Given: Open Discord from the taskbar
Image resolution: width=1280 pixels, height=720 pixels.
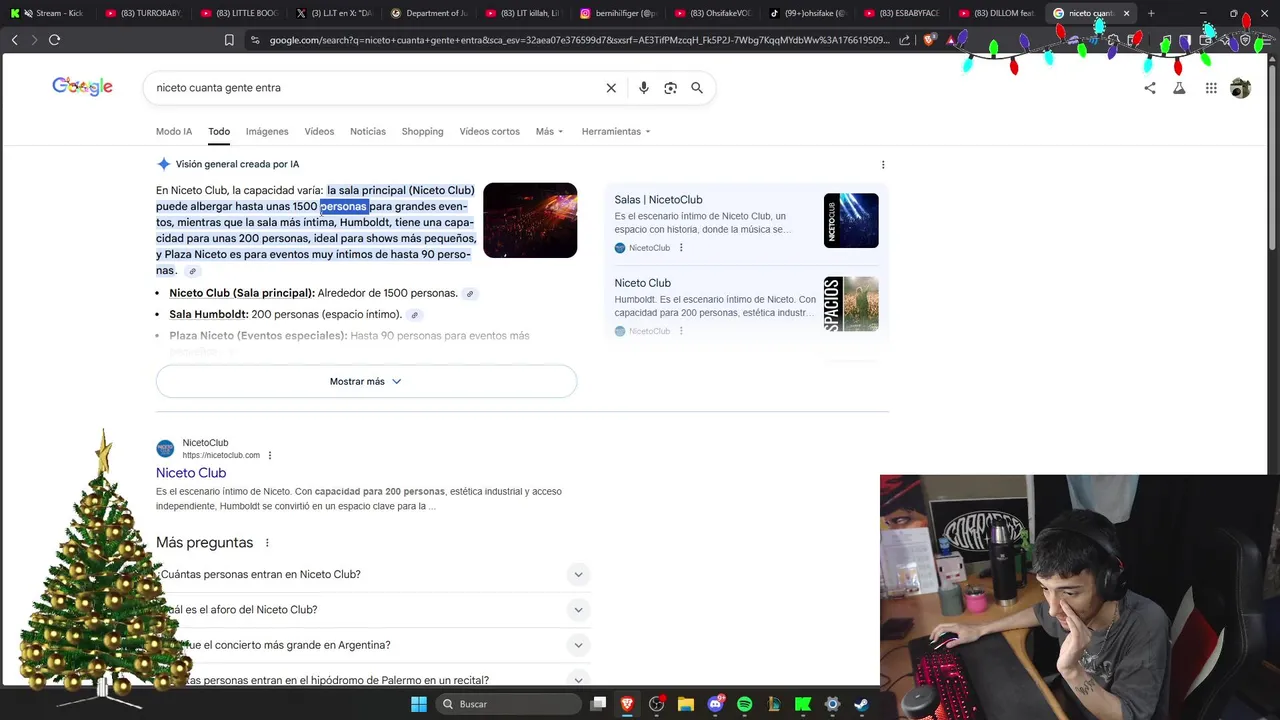Looking at the screenshot, I should tap(715, 704).
